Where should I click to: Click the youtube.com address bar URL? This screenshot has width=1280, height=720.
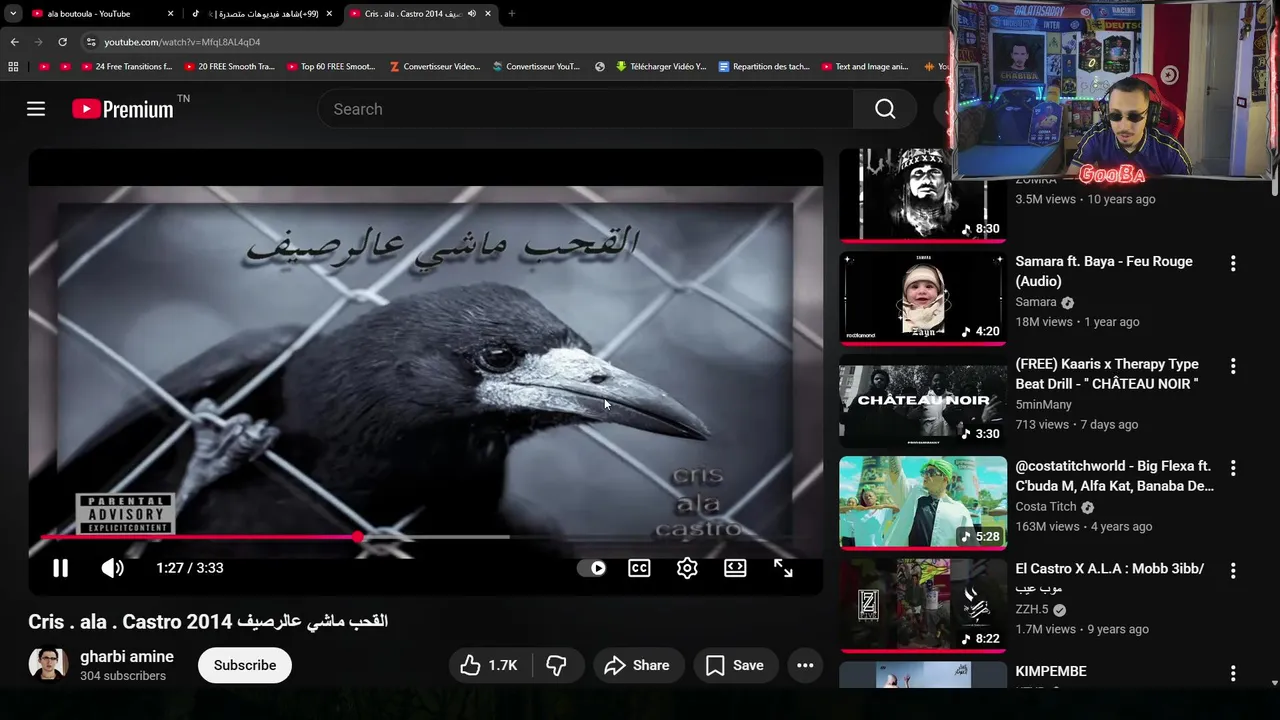coord(182,42)
